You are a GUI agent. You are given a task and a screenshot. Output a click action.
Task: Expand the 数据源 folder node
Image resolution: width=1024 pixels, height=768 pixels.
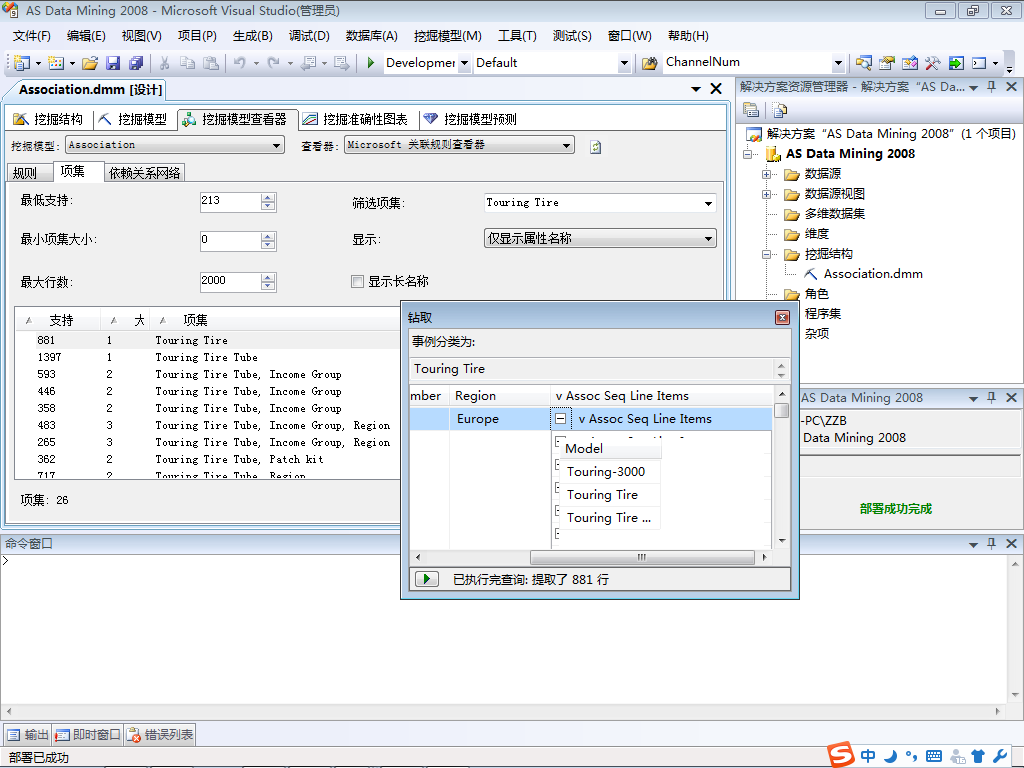(766, 174)
